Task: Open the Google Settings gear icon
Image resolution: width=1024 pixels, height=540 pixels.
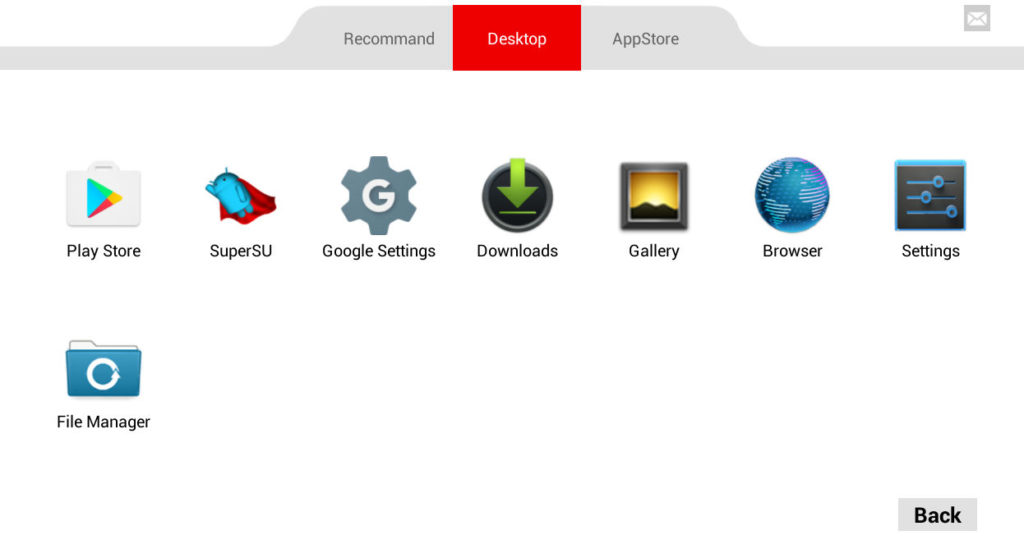Action: point(379,195)
